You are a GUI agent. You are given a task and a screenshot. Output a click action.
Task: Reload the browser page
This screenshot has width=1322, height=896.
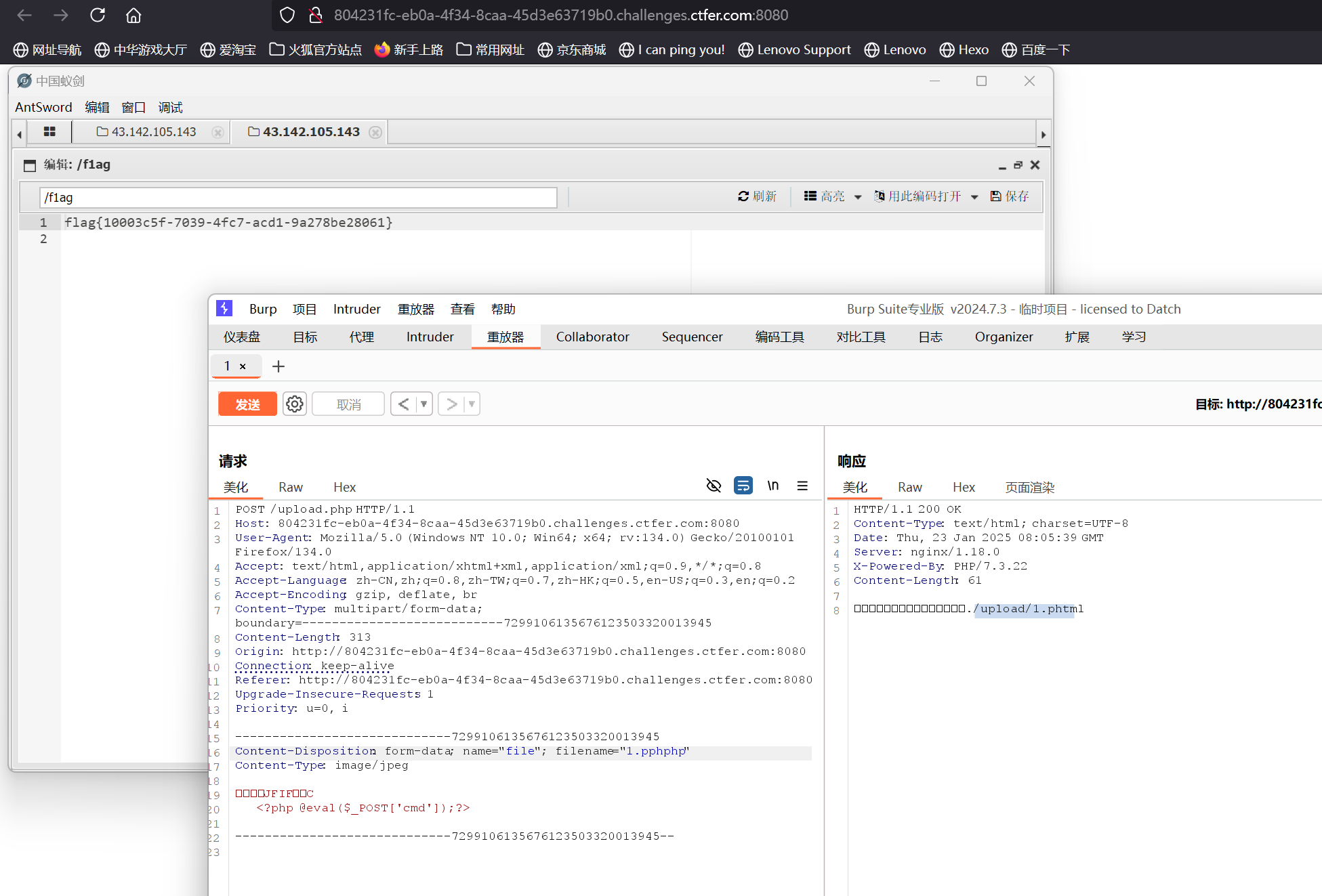(x=98, y=15)
